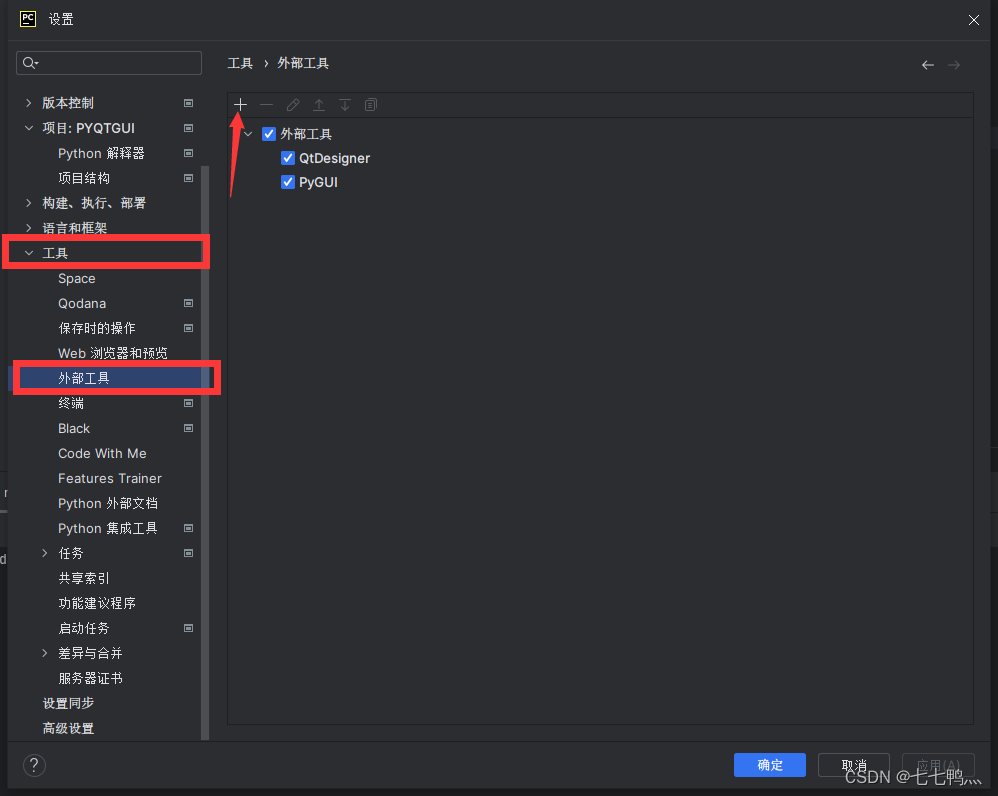Close the settings dialog
998x796 pixels.
(974, 20)
